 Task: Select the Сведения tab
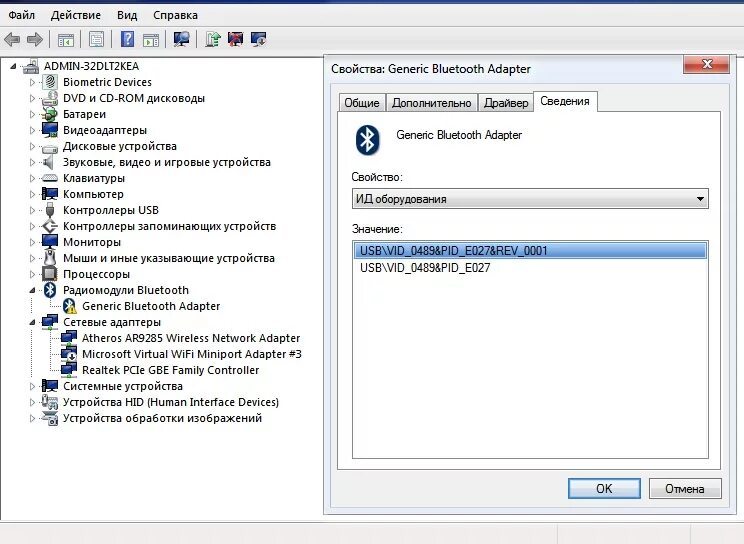click(565, 101)
